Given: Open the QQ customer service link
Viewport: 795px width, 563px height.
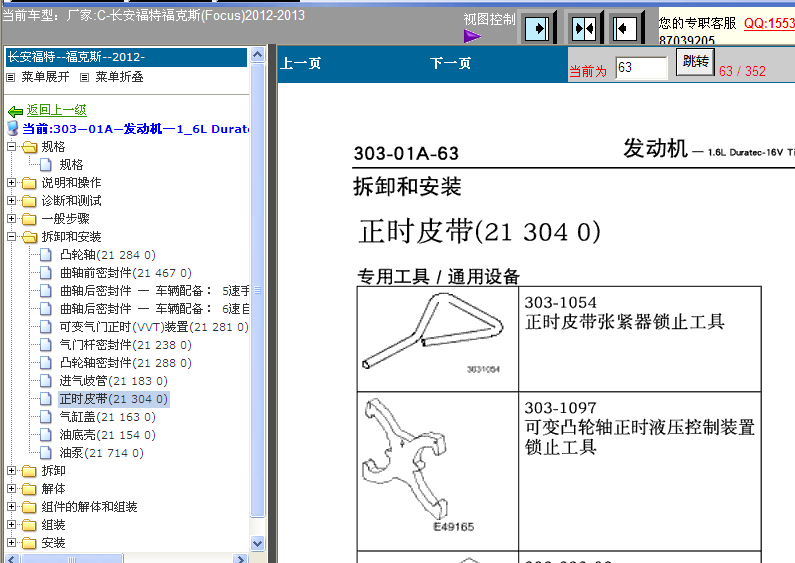Looking at the screenshot, I should 769,23.
